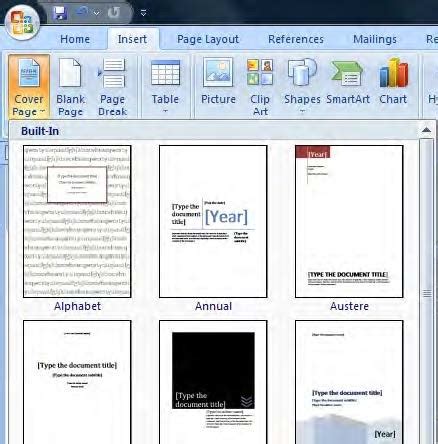Select the cover page thumbnail below Austere

click(x=349, y=382)
